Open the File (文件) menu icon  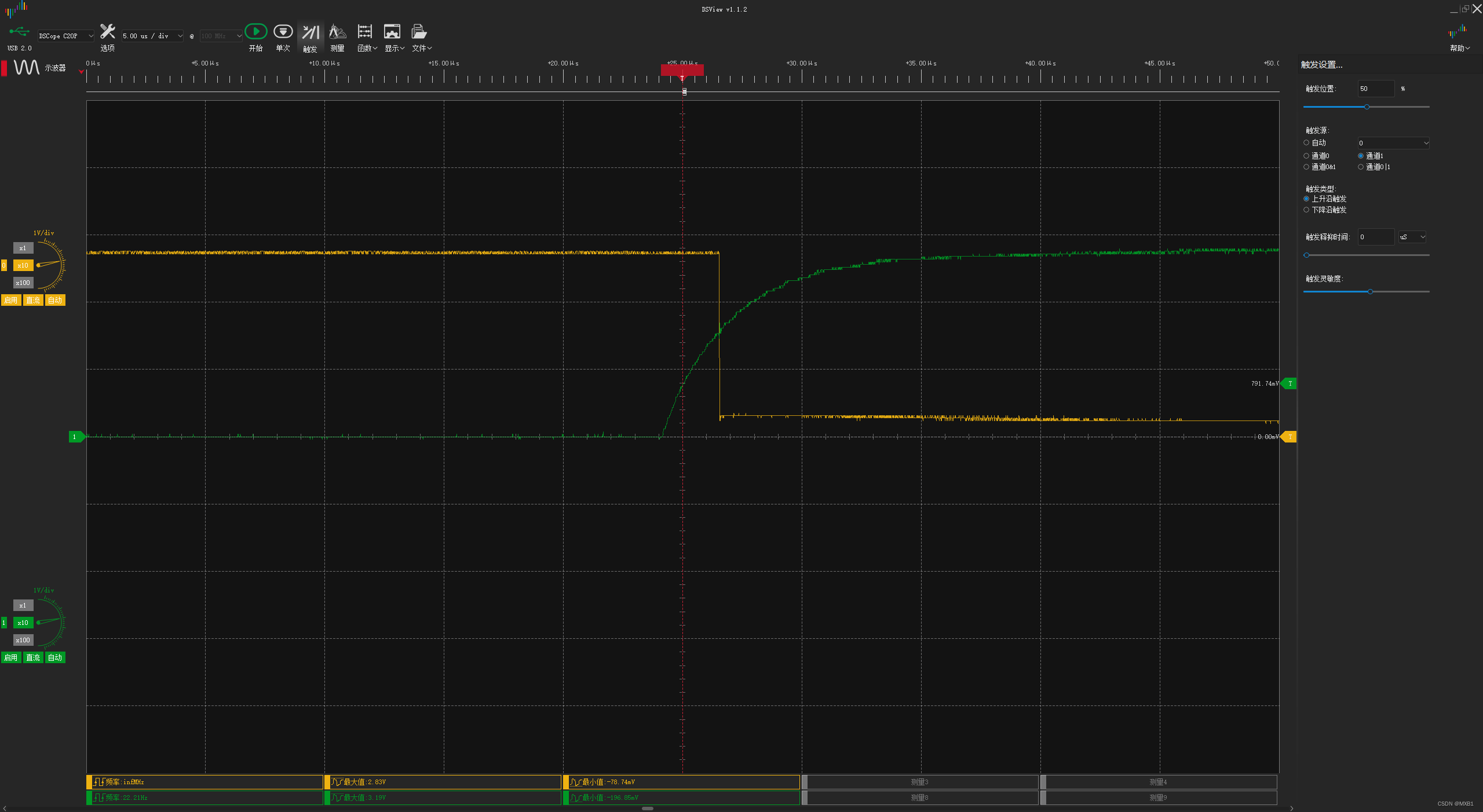coord(419,32)
